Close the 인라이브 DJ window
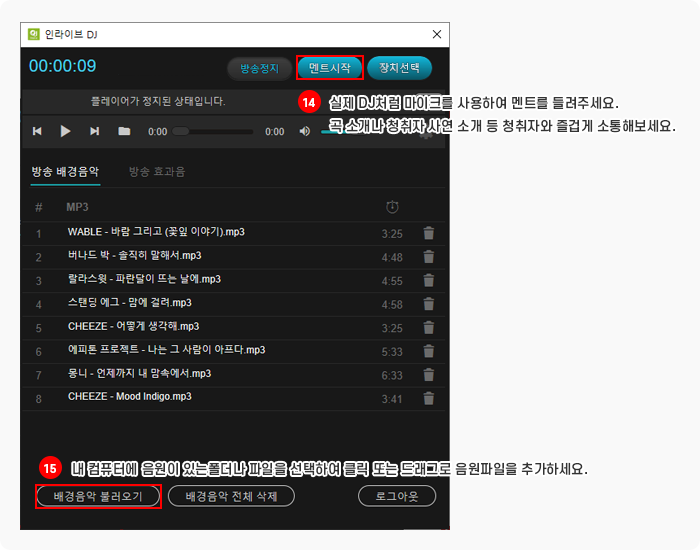 pyautogui.click(x=437, y=34)
